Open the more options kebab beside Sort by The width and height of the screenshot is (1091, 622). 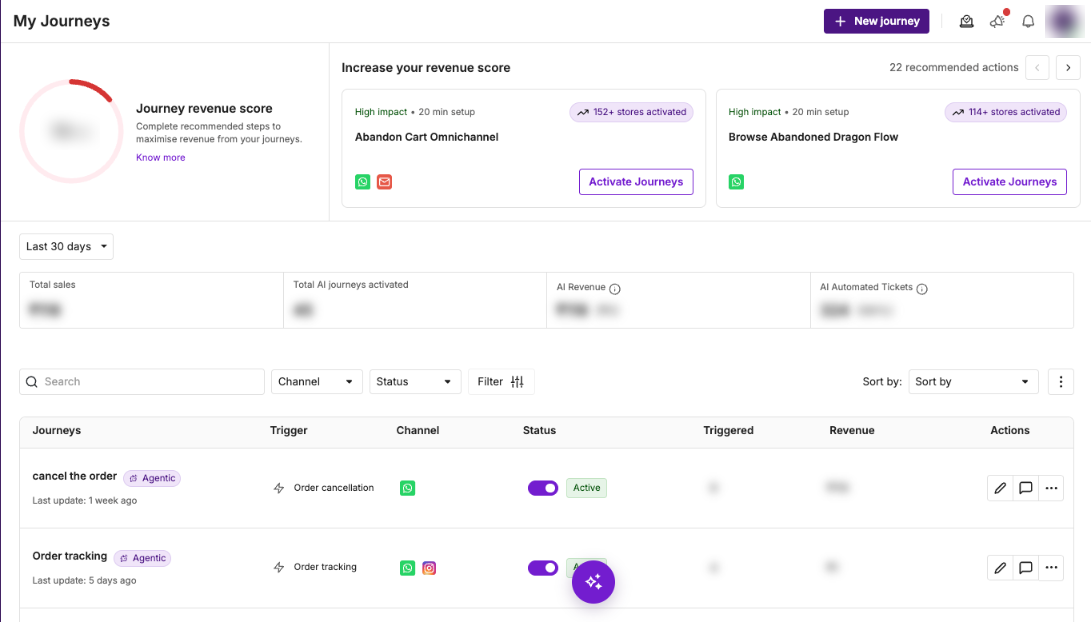coord(1060,381)
